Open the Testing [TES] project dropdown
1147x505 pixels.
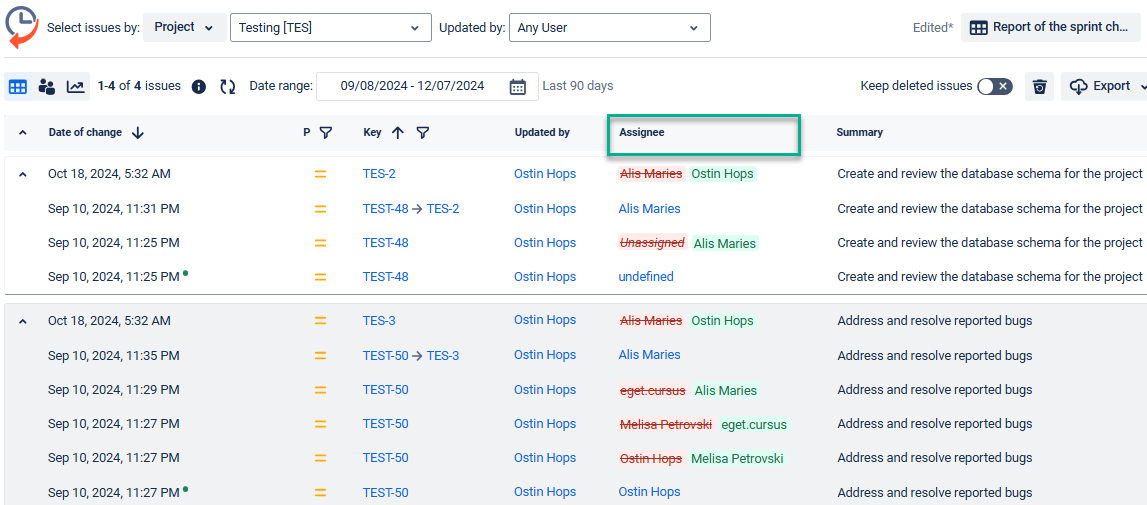point(331,28)
